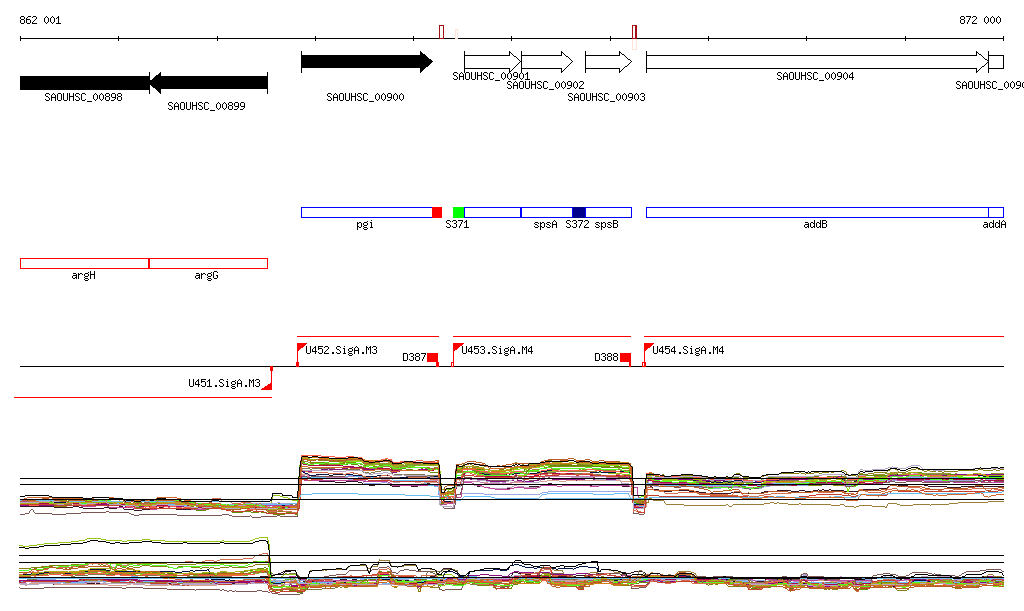1024x611 pixels.
Task: Click the SAOUHSC_00900 label text
Action: [365, 97]
